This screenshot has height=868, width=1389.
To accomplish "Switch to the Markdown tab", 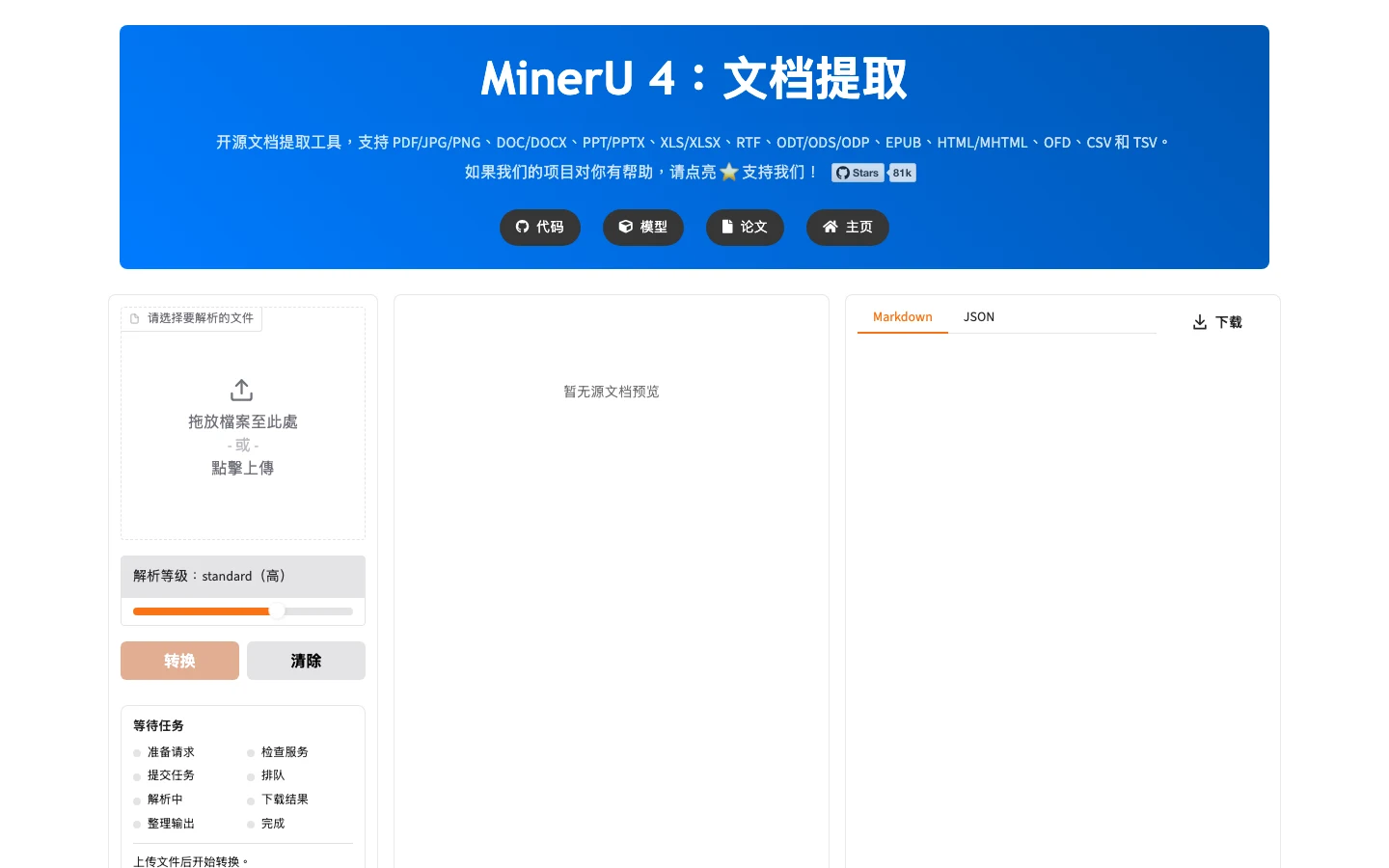I will point(903,316).
